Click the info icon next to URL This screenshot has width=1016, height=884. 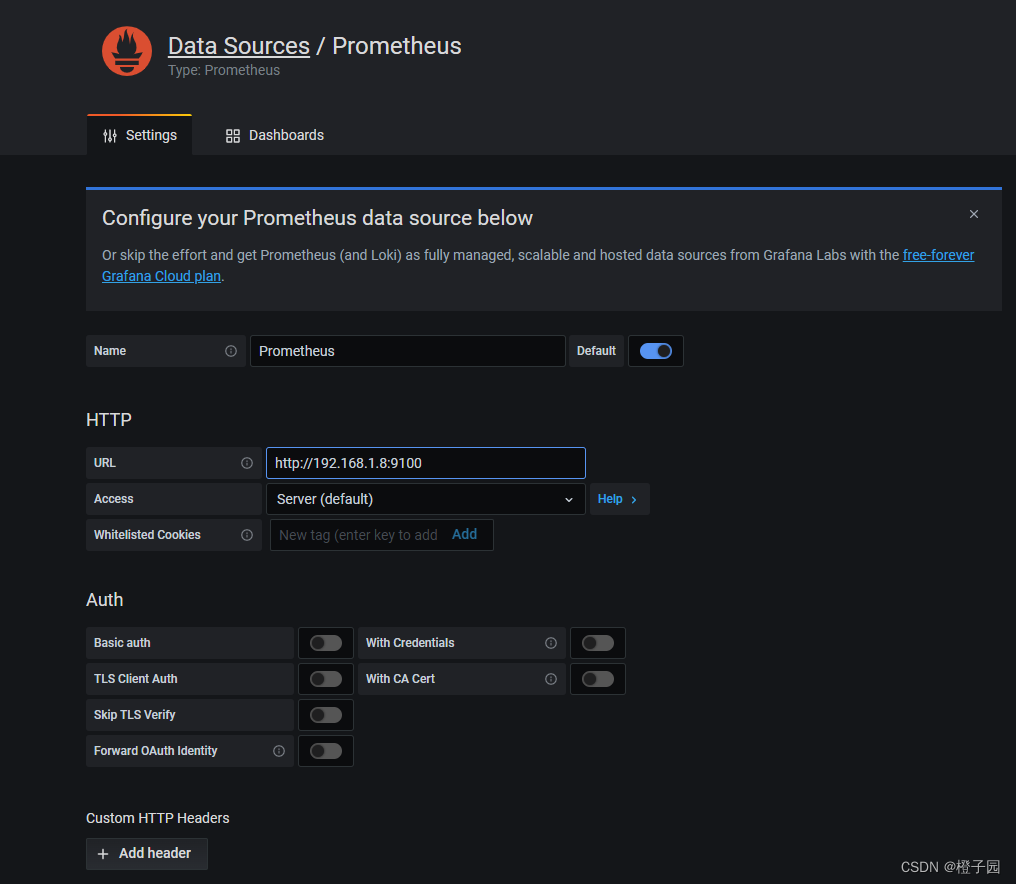pos(247,463)
